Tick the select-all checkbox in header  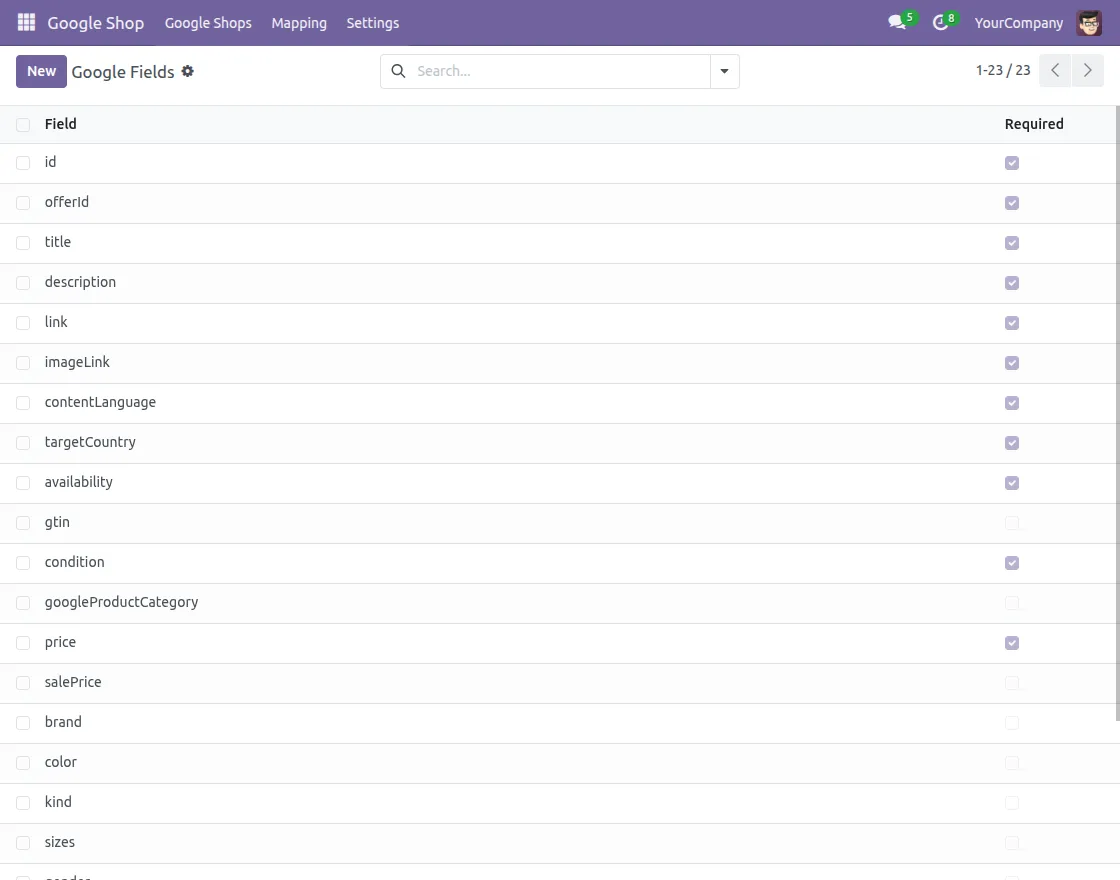point(23,125)
